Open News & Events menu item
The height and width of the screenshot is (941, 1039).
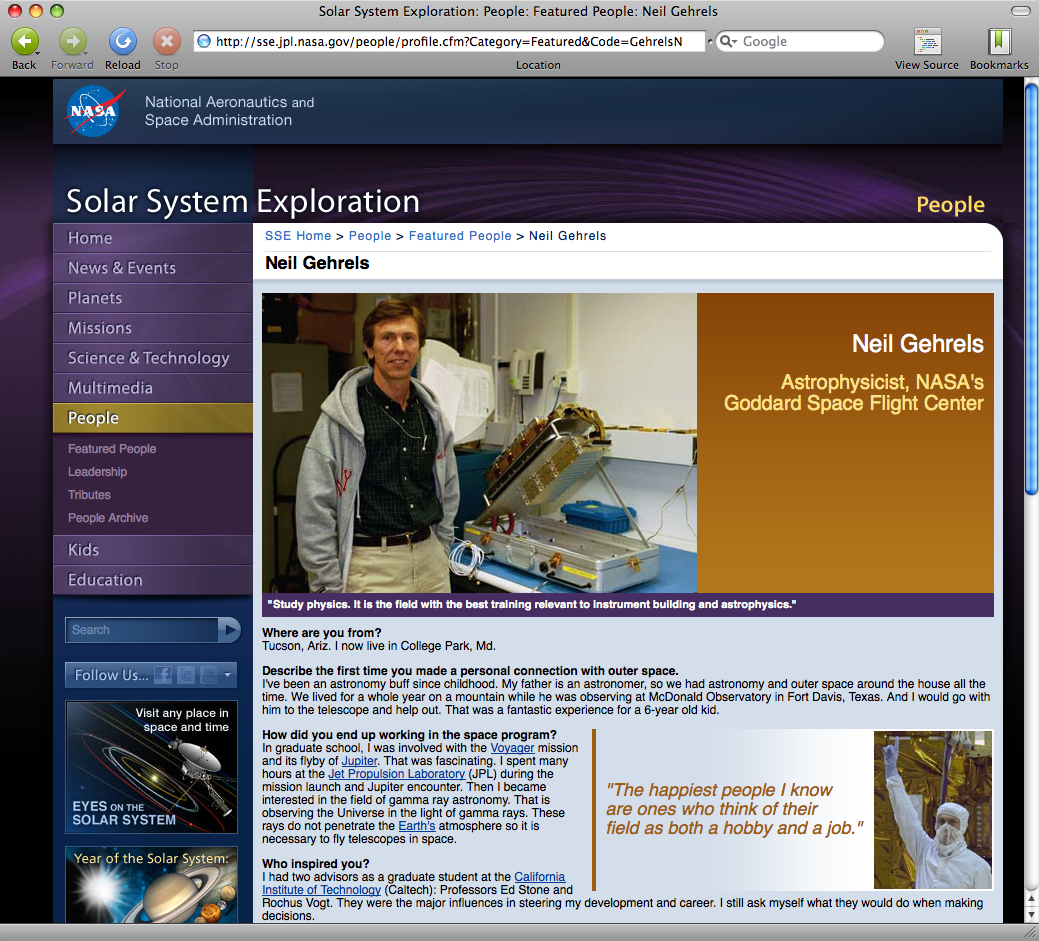coord(152,268)
